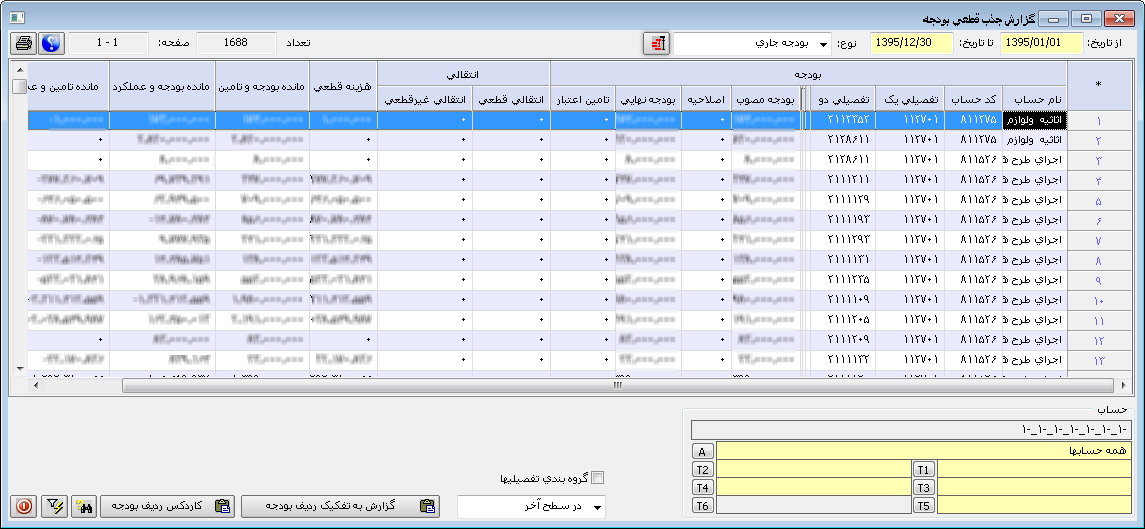This screenshot has width=1145, height=529.
Task: Click گزارش به تفکيک رديف بودجه button
Action: (340, 507)
